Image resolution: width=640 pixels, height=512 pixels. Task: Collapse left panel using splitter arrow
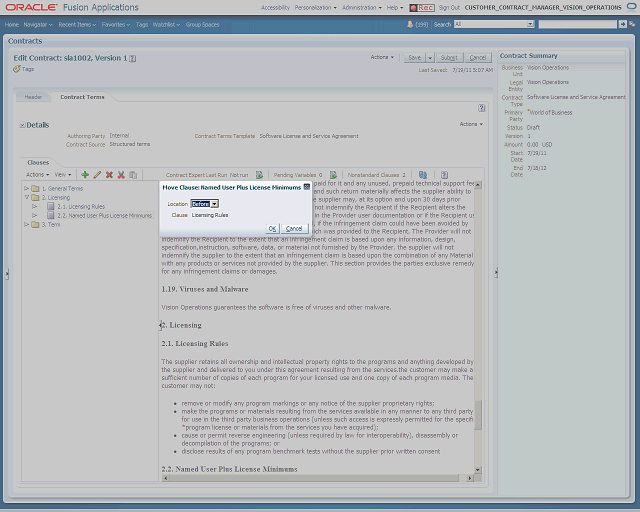click(x=7, y=274)
